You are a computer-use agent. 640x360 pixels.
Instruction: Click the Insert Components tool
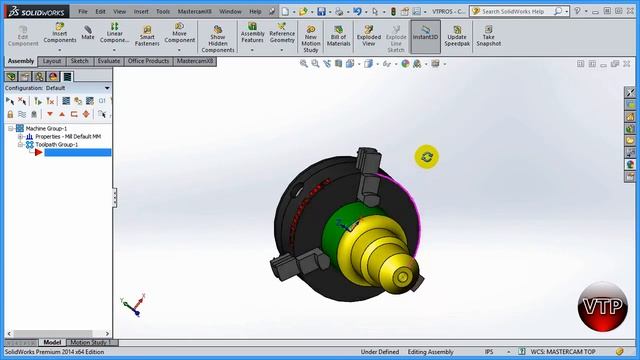[60, 33]
